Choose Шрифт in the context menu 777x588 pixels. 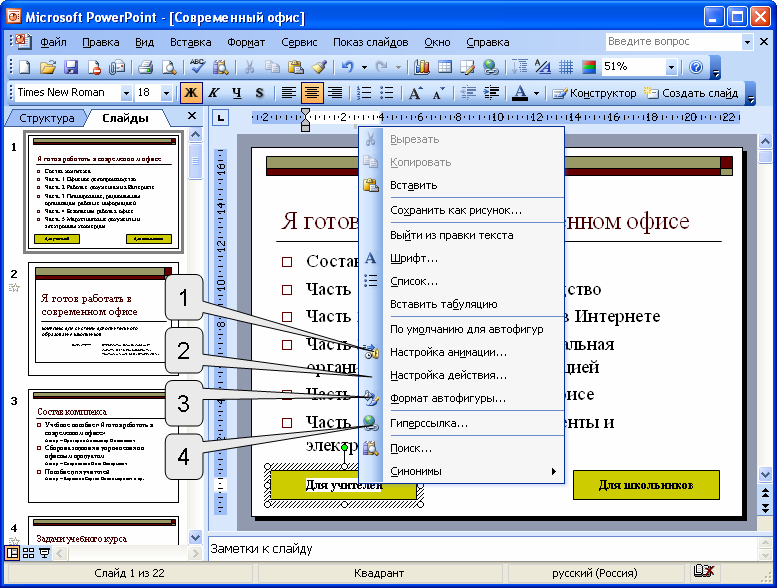[x=461, y=259]
